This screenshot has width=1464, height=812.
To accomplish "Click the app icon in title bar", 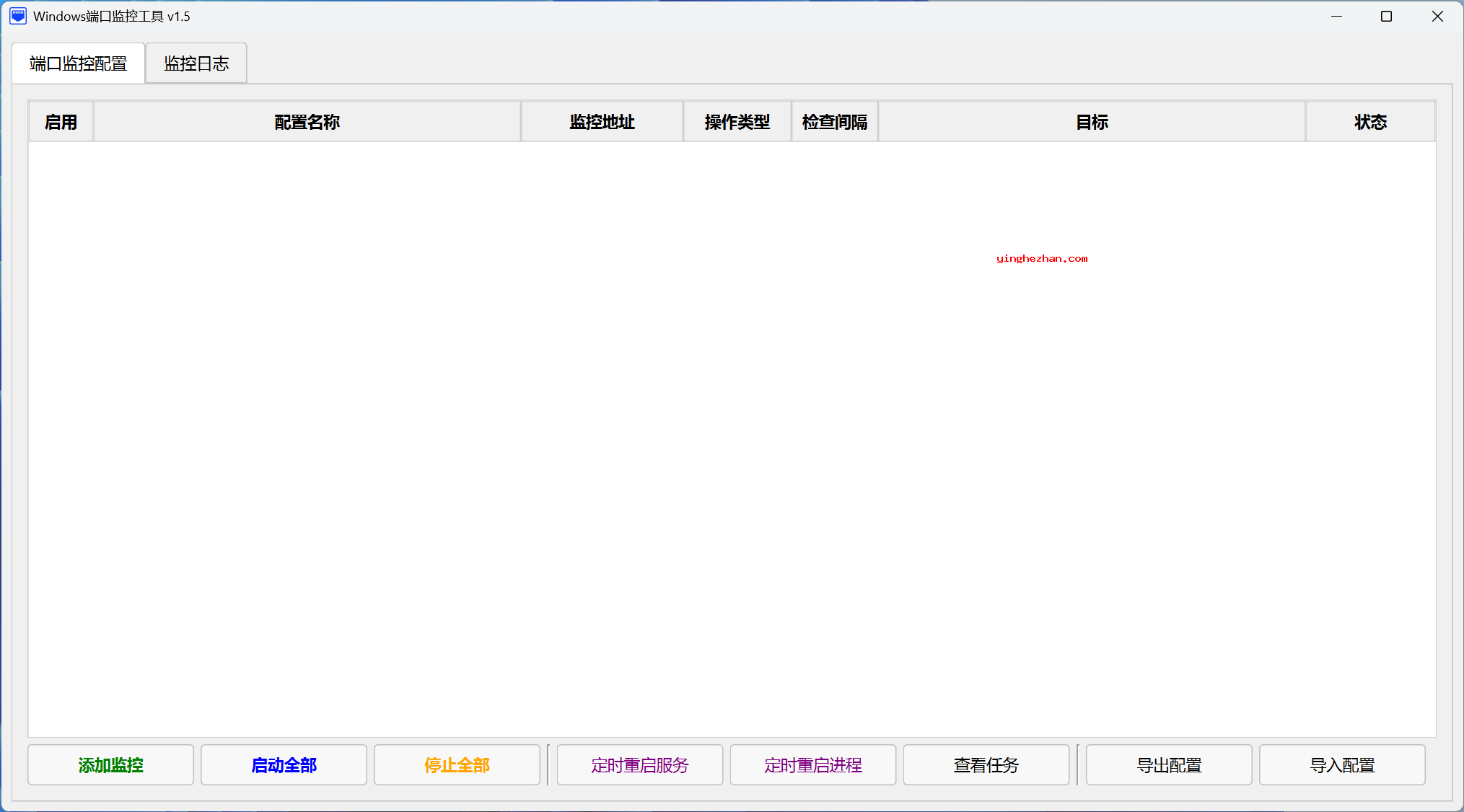I will point(18,16).
